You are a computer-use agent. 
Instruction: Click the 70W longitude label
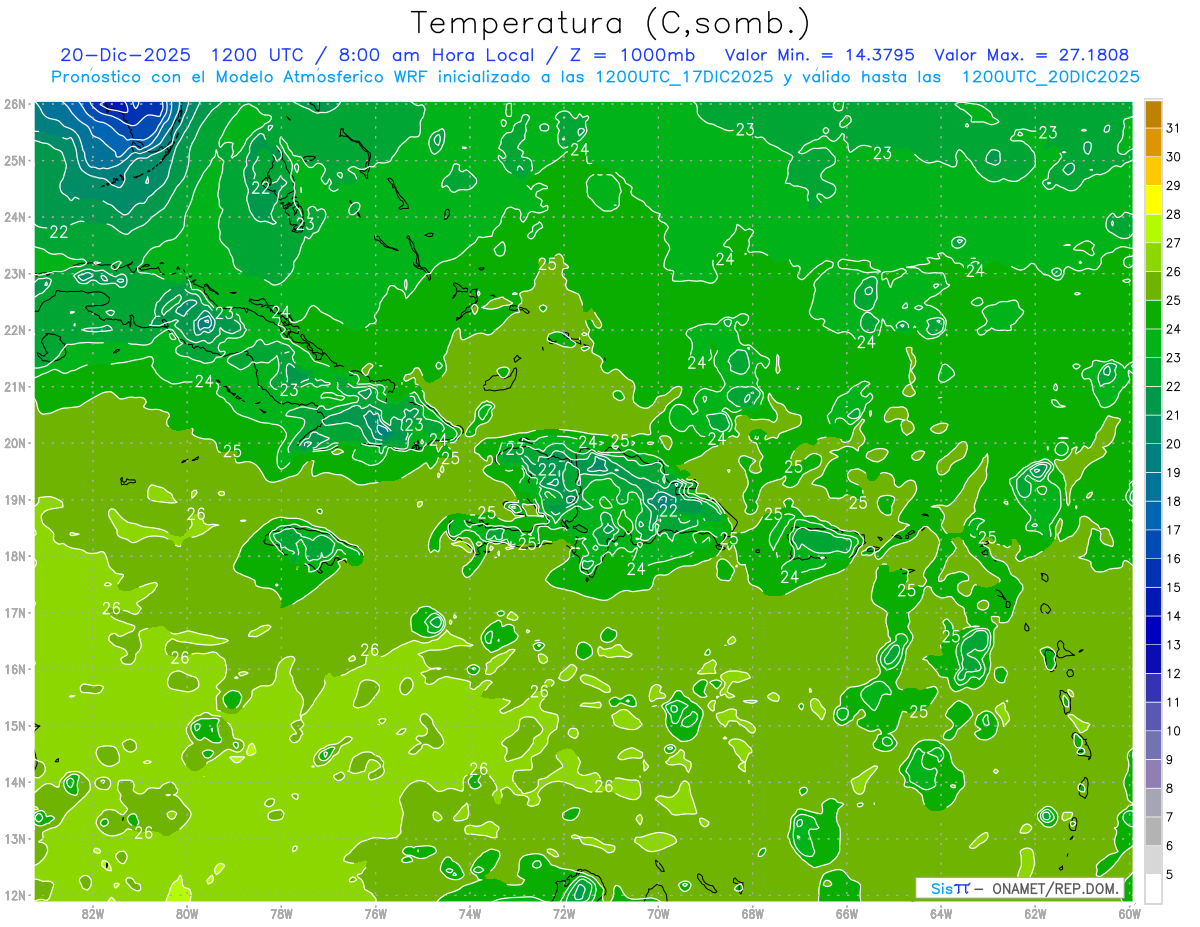point(658,913)
